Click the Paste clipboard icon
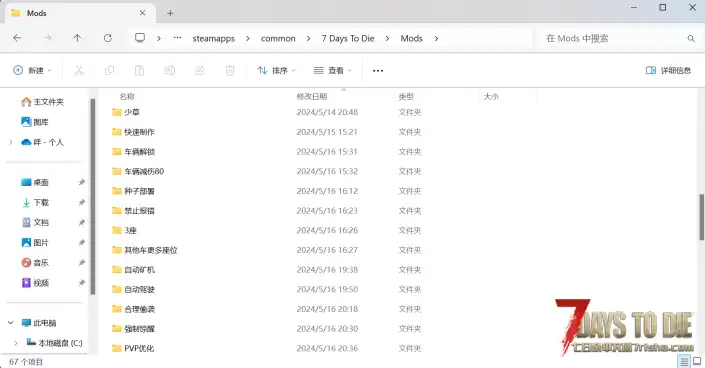The height and width of the screenshot is (368, 705). [x=139, y=70]
